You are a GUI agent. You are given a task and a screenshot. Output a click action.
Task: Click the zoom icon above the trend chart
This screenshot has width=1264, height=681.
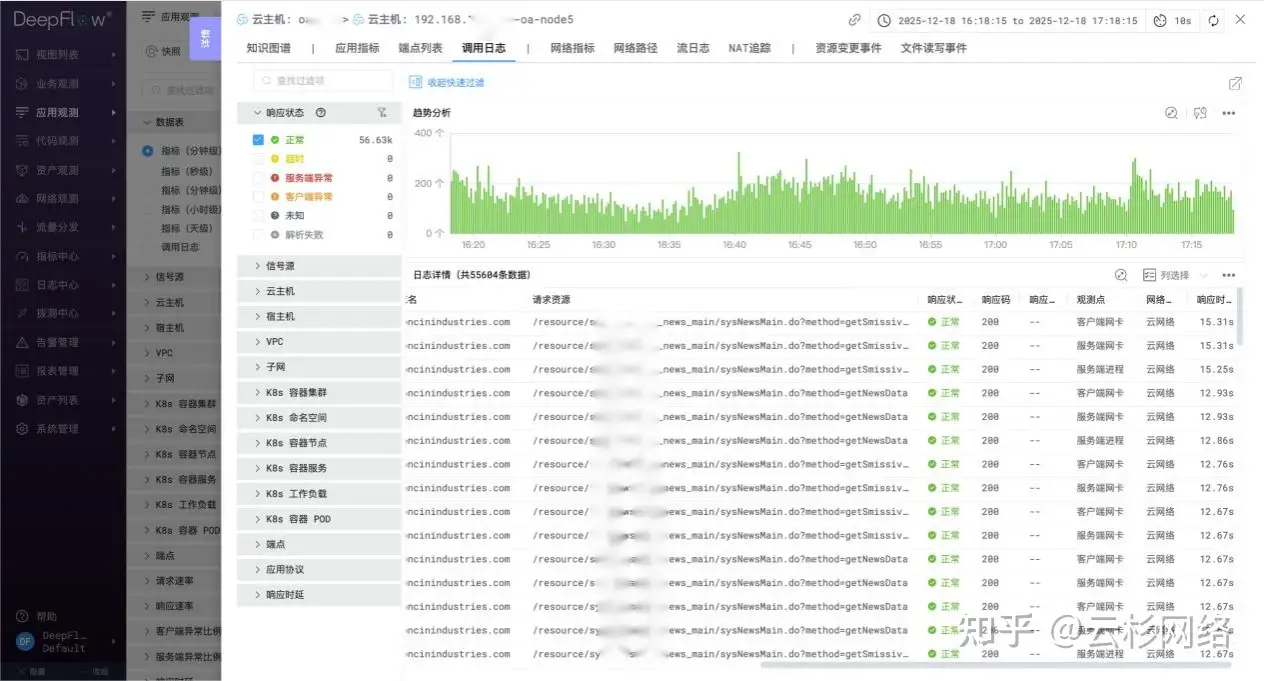click(1171, 113)
